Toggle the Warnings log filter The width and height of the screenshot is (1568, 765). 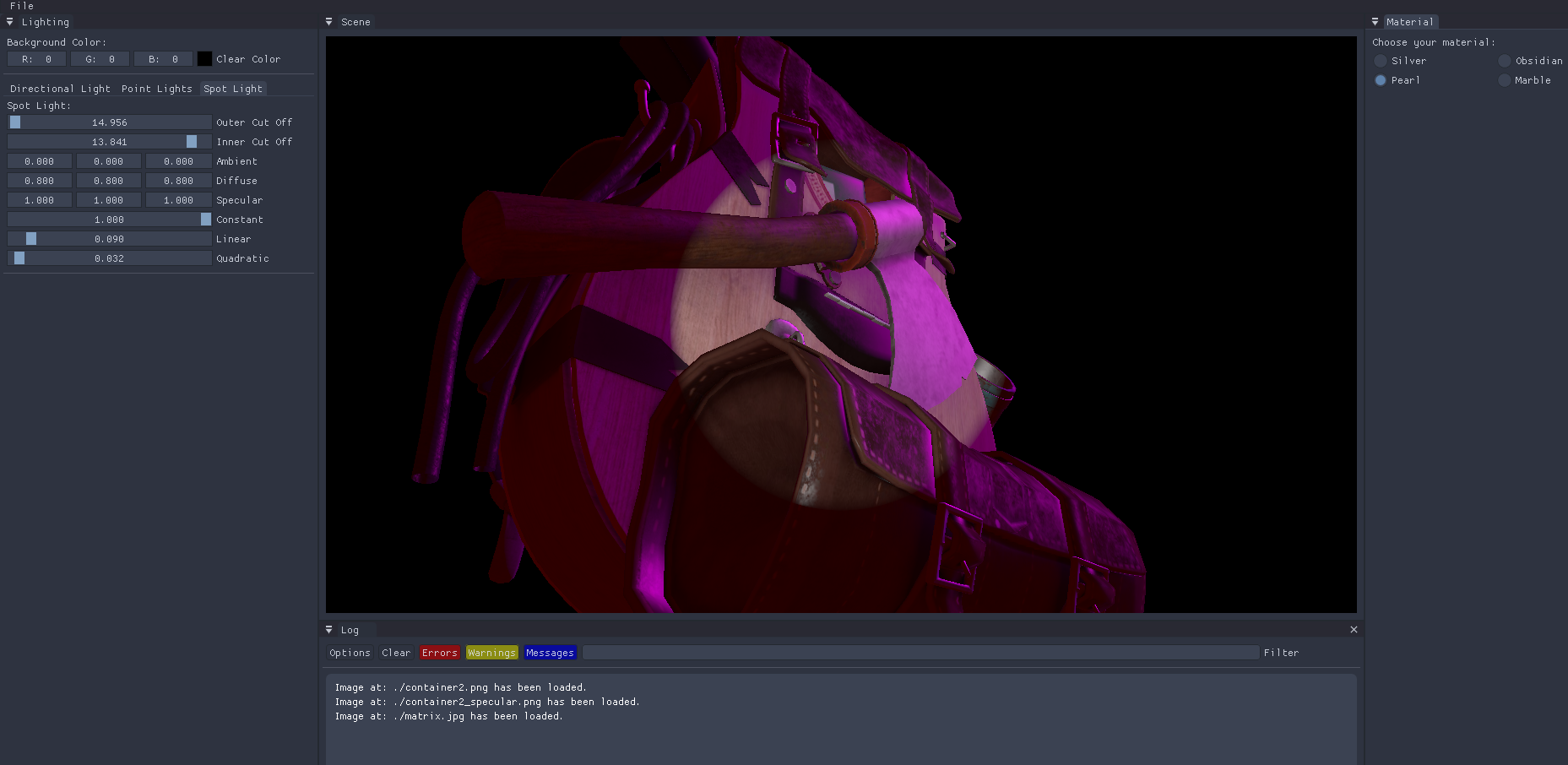click(491, 653)
